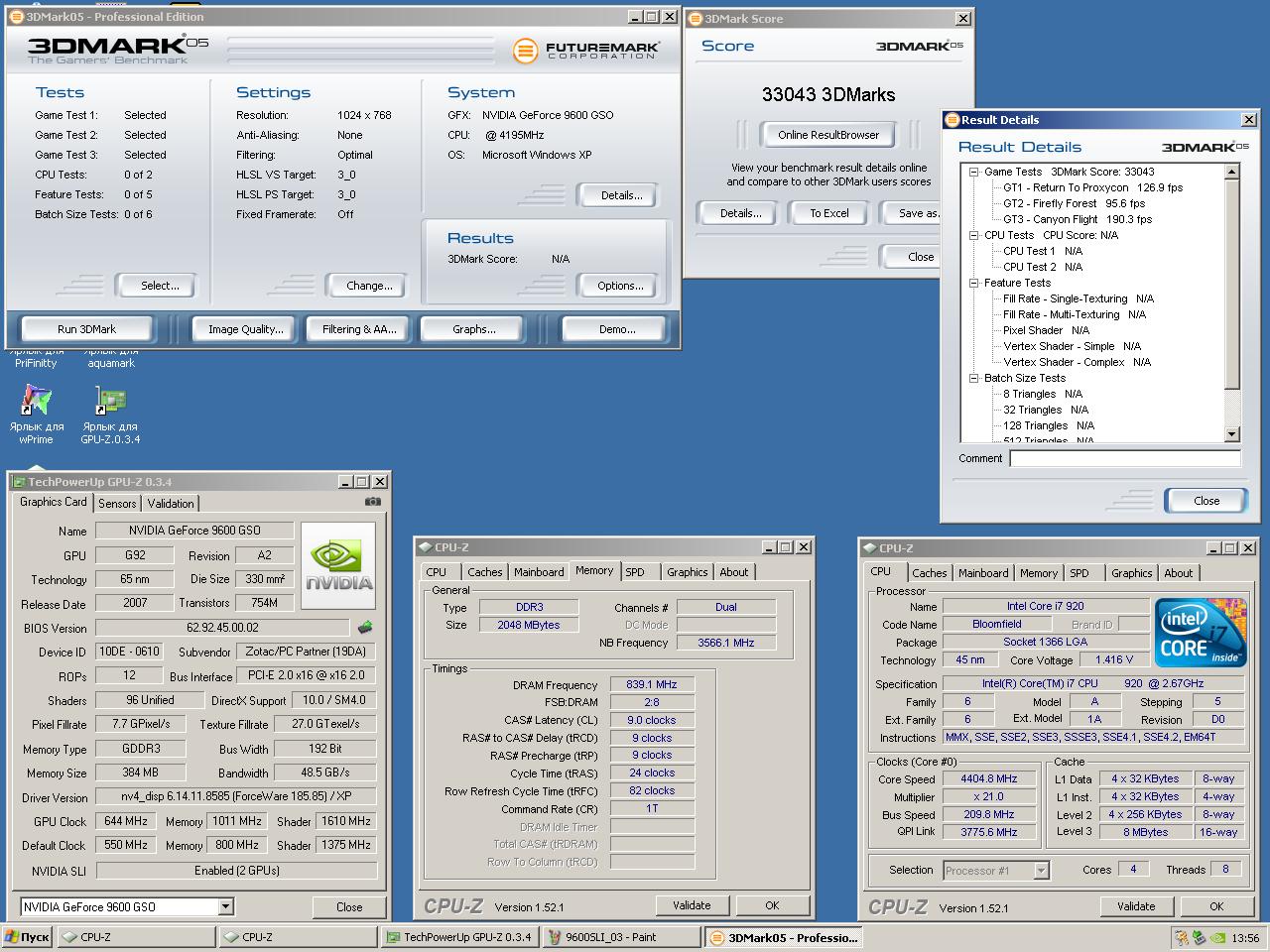Click the 33043 3DMarks score text
The image size is (1270, 952).
pyautogui.click(x=828, y=95)
